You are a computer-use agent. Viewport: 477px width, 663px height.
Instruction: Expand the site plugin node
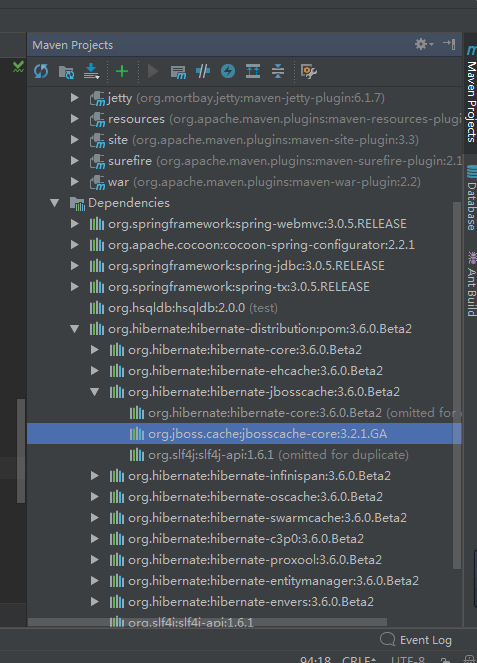pyautogui.click(x=75, y=140)
